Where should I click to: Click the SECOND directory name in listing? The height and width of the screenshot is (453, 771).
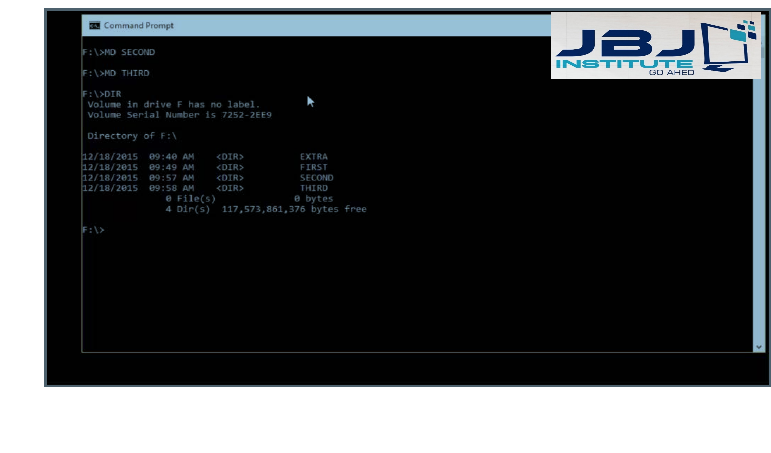[317, 178]
